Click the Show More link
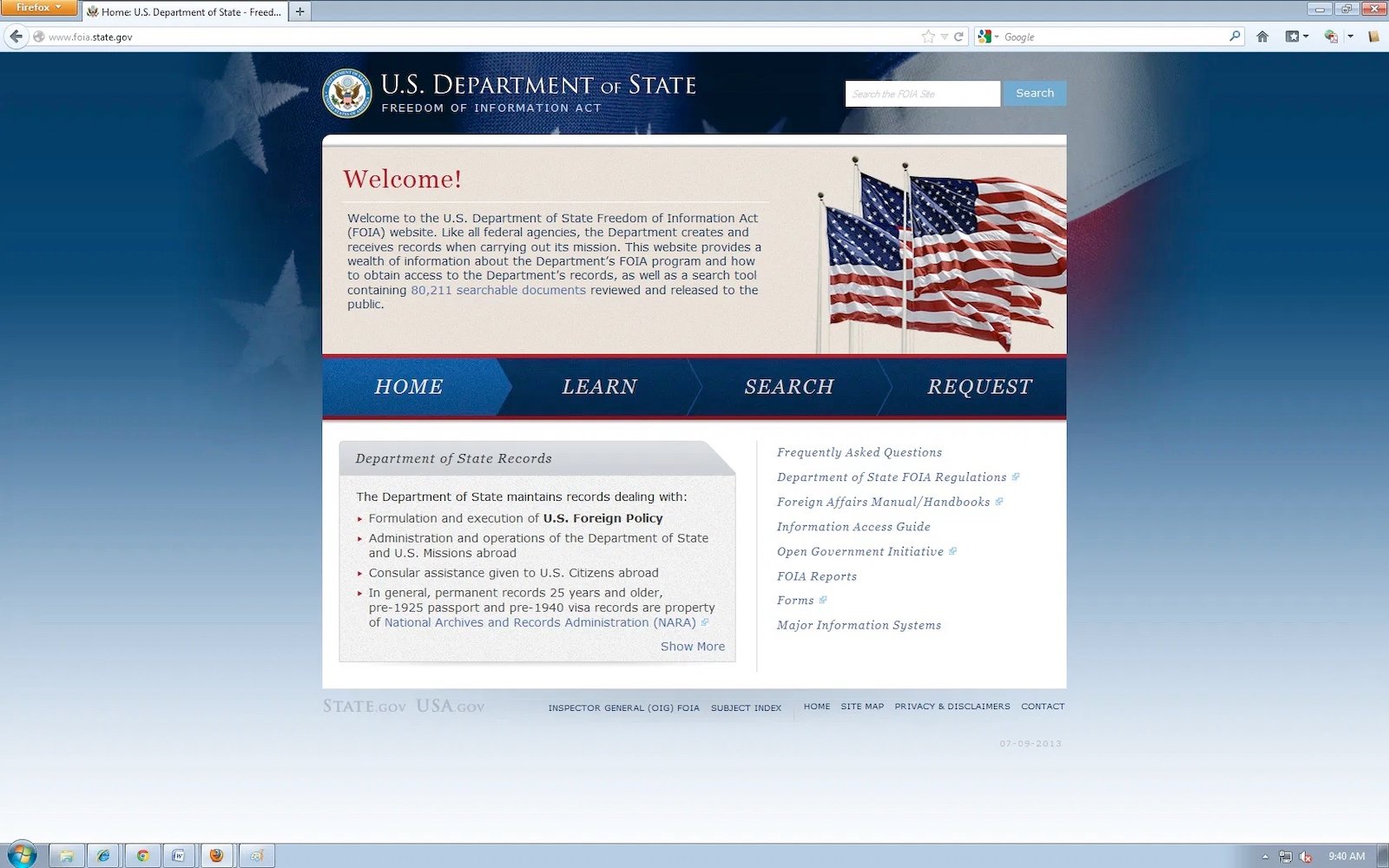Image resolution: width=1389 pixels, height=868 pixels. pyautogui.click(x=693, y=647)
